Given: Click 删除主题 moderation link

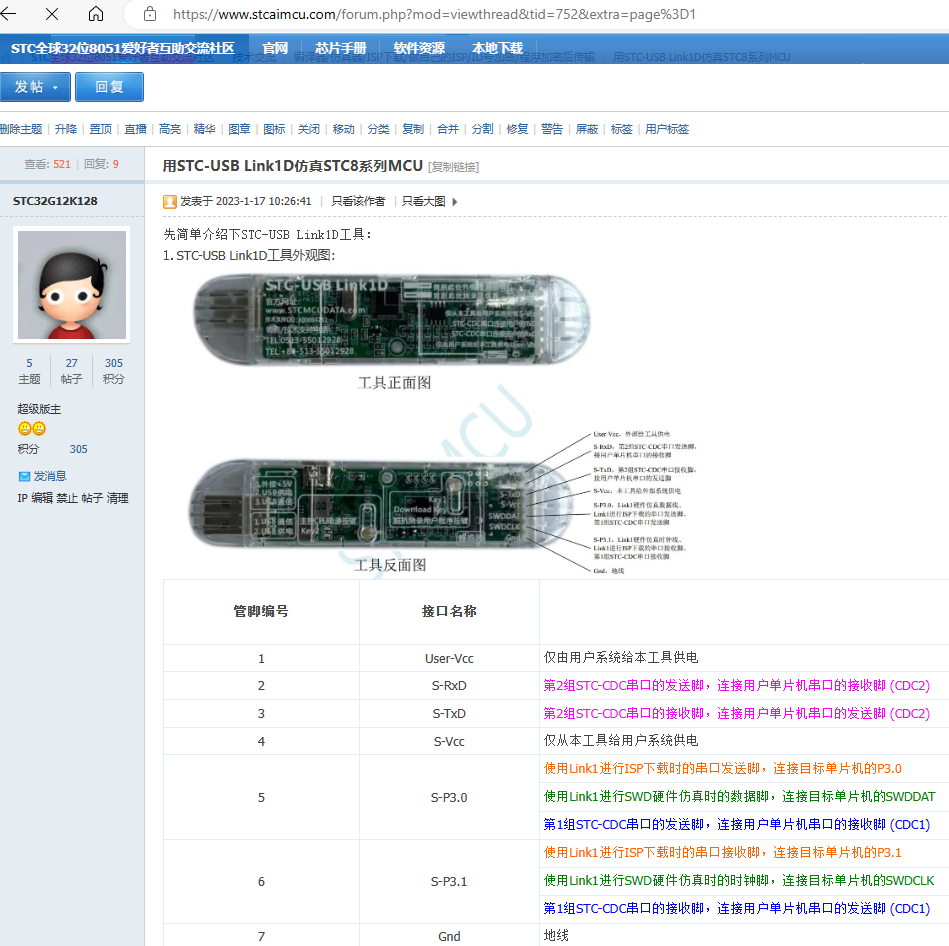Looking at the screenshot, I should [21, 129].
